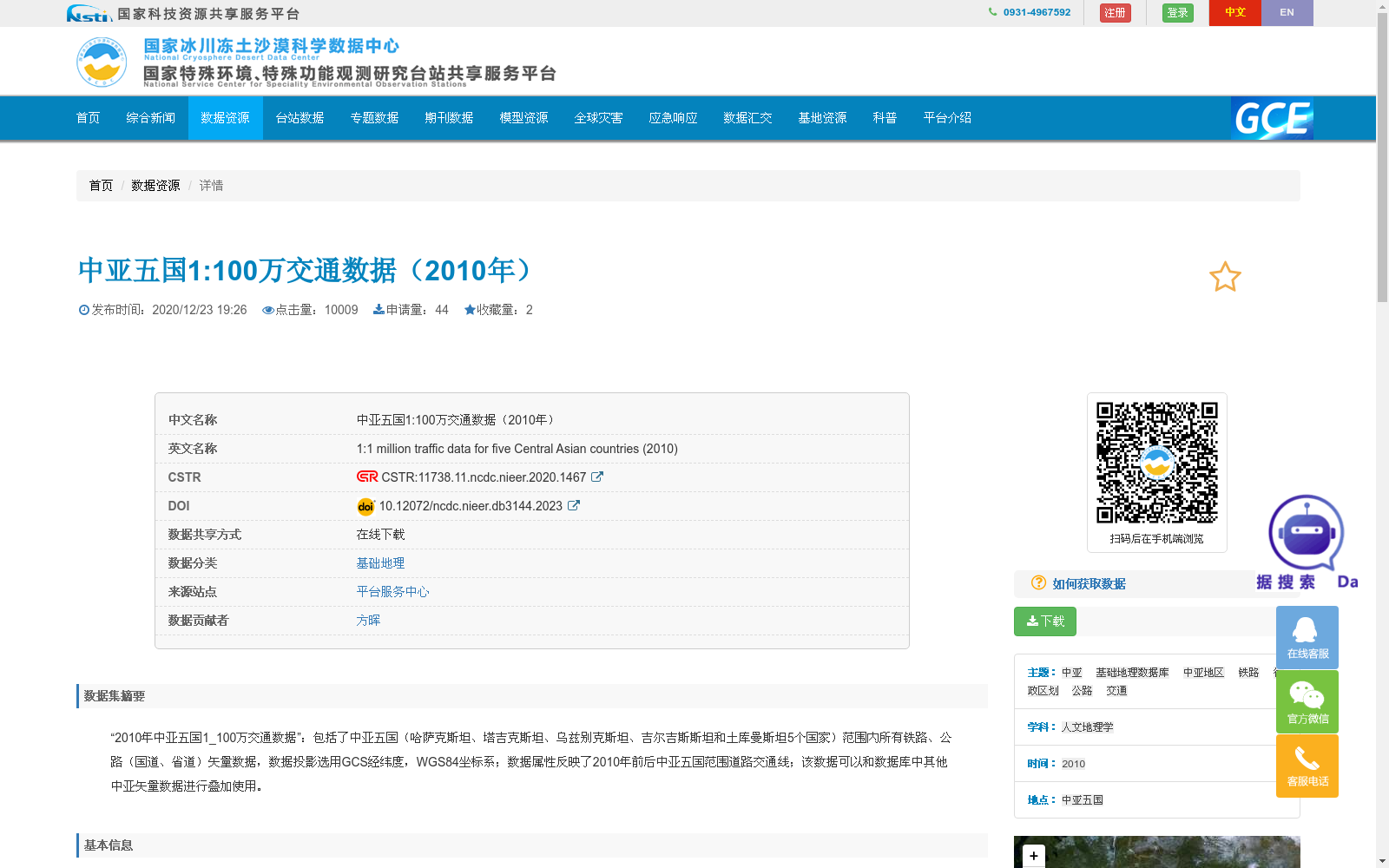Click the 登录 login button
1389x868 pixels.
pyautogui.click(x=1178, y=13)
